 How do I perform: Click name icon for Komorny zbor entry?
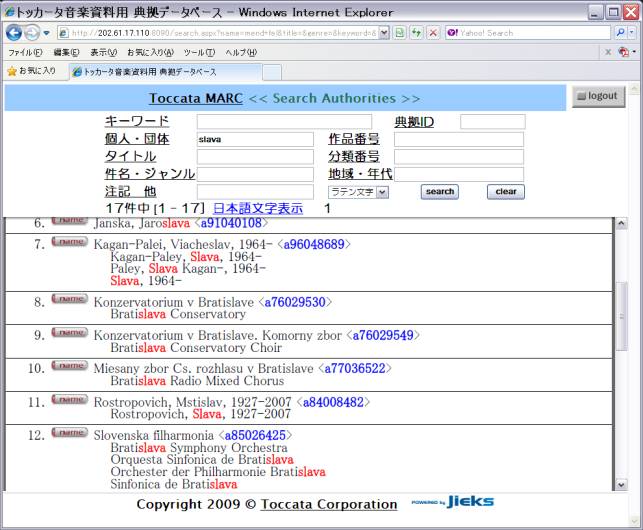point(70,332)
